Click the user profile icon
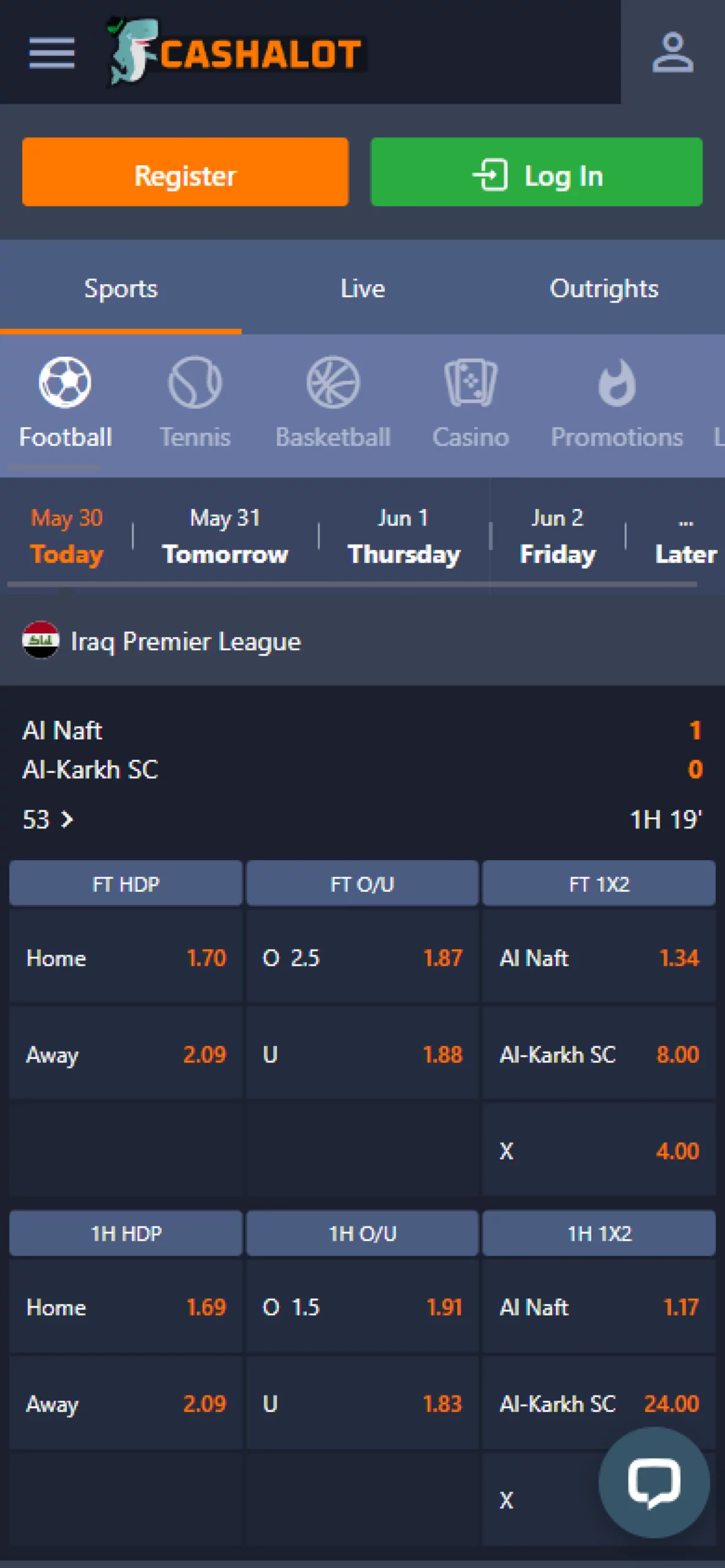The width and height of the screenshot is (725, 1568). pyautogui.click(x=672, y=53)
